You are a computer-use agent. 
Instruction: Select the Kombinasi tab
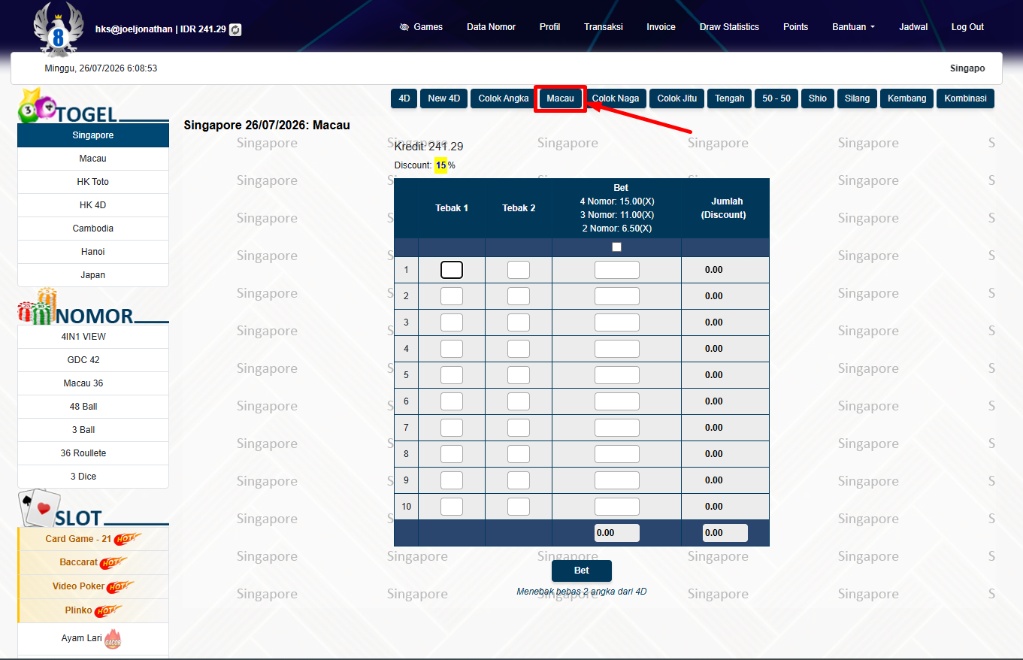pyautogui.click(x=965, y=98)
